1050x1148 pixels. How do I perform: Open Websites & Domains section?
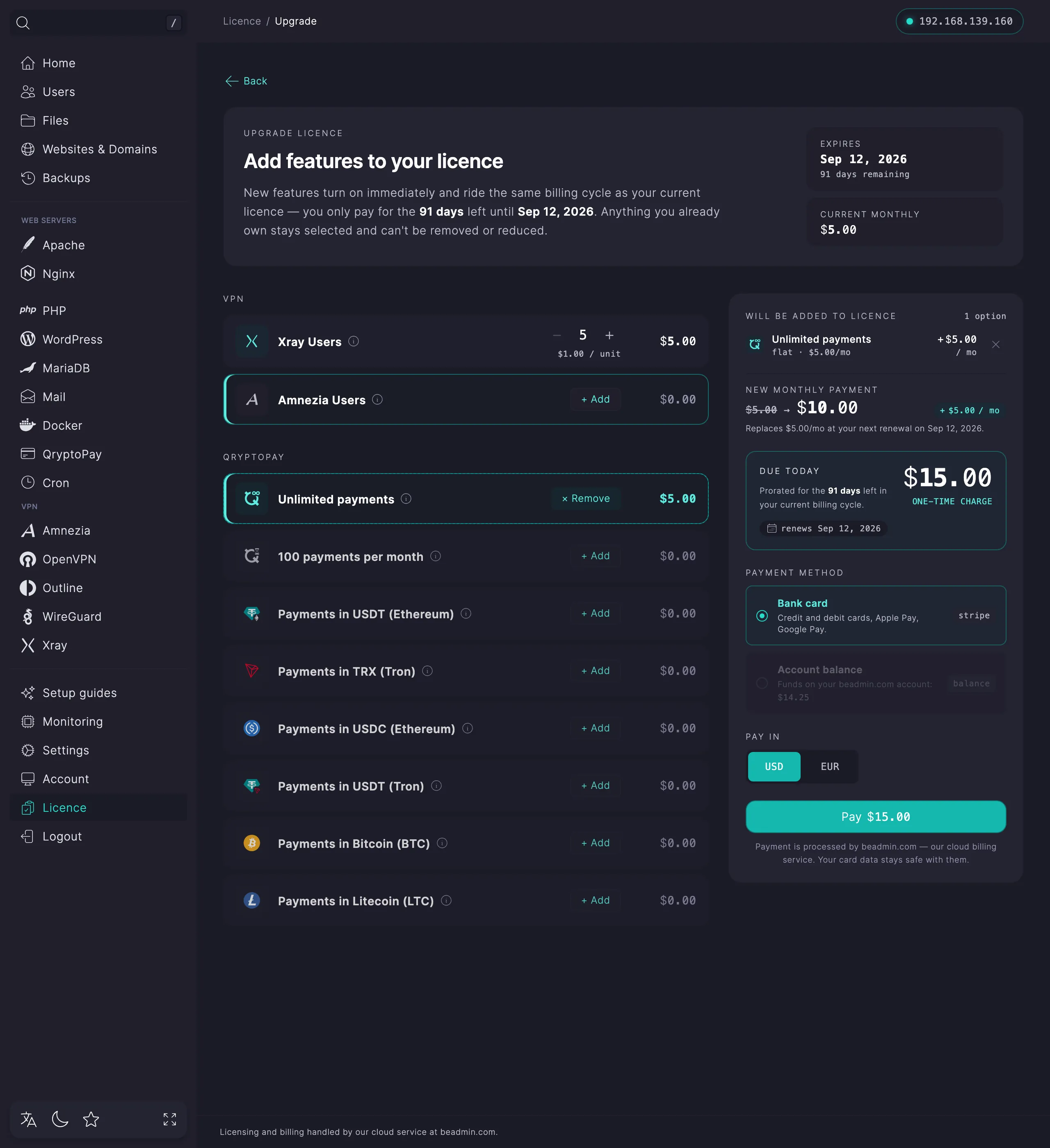(98, 149)
